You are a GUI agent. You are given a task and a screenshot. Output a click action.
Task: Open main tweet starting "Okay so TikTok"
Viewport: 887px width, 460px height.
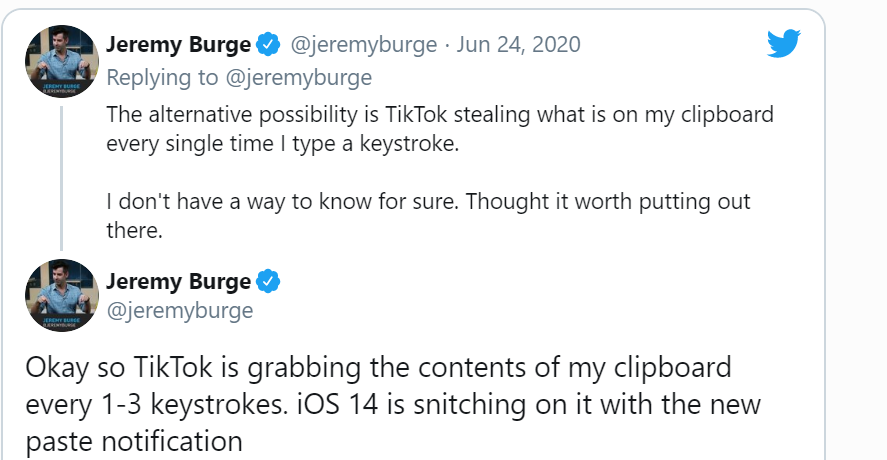click(393, 404)
